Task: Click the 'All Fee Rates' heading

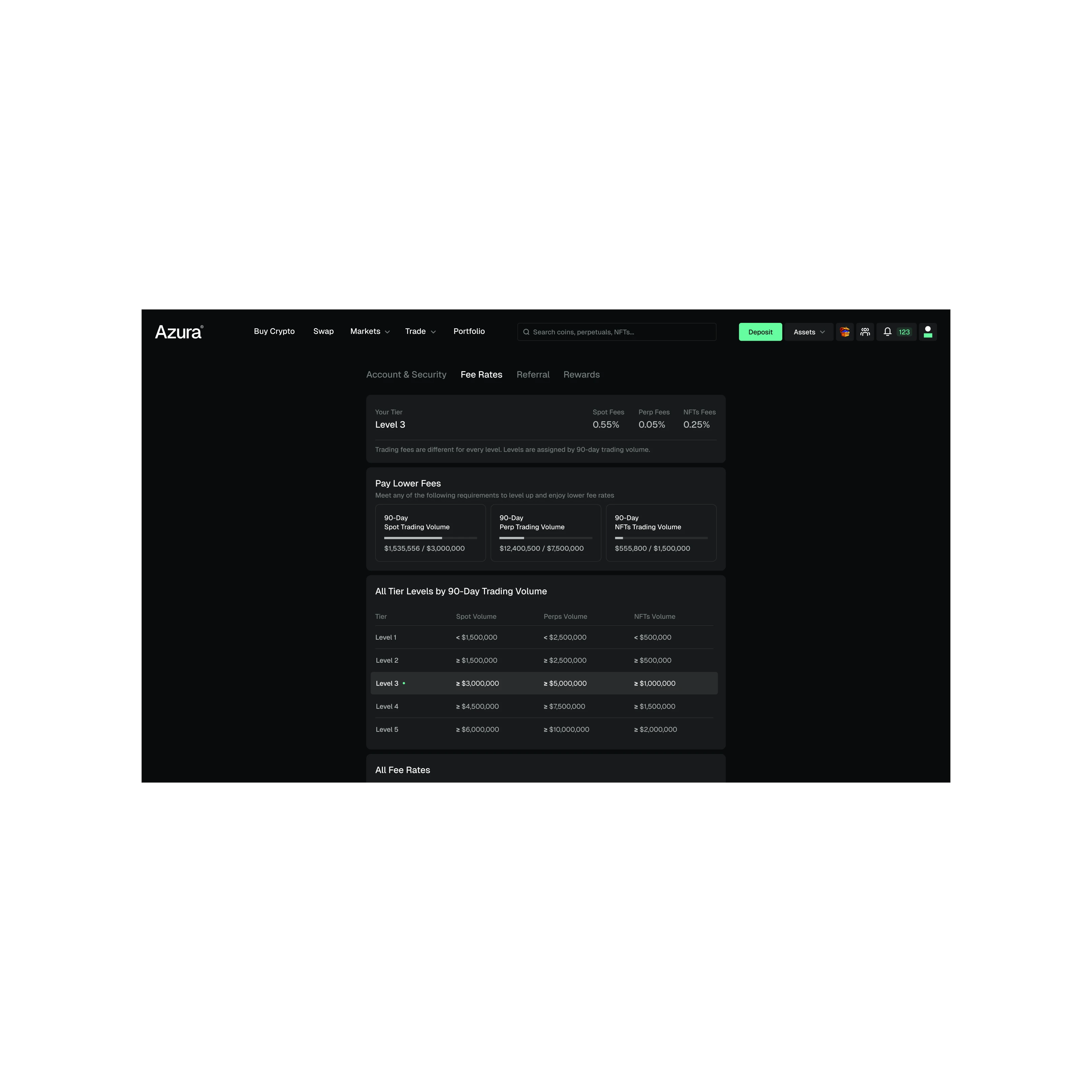Action: tap(402, 770)
